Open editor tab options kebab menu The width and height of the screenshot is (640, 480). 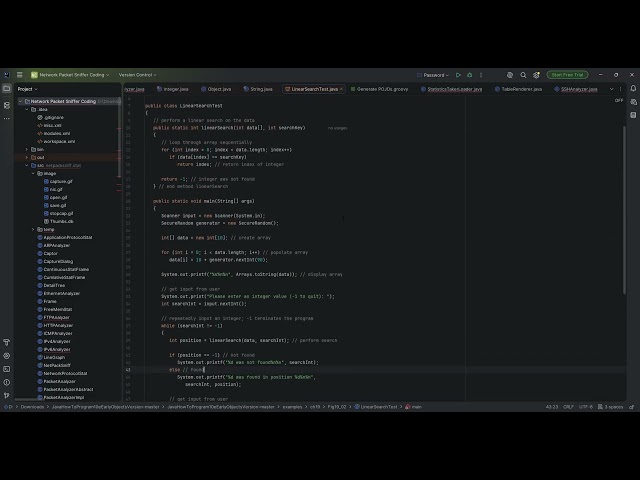coord(620,89)
